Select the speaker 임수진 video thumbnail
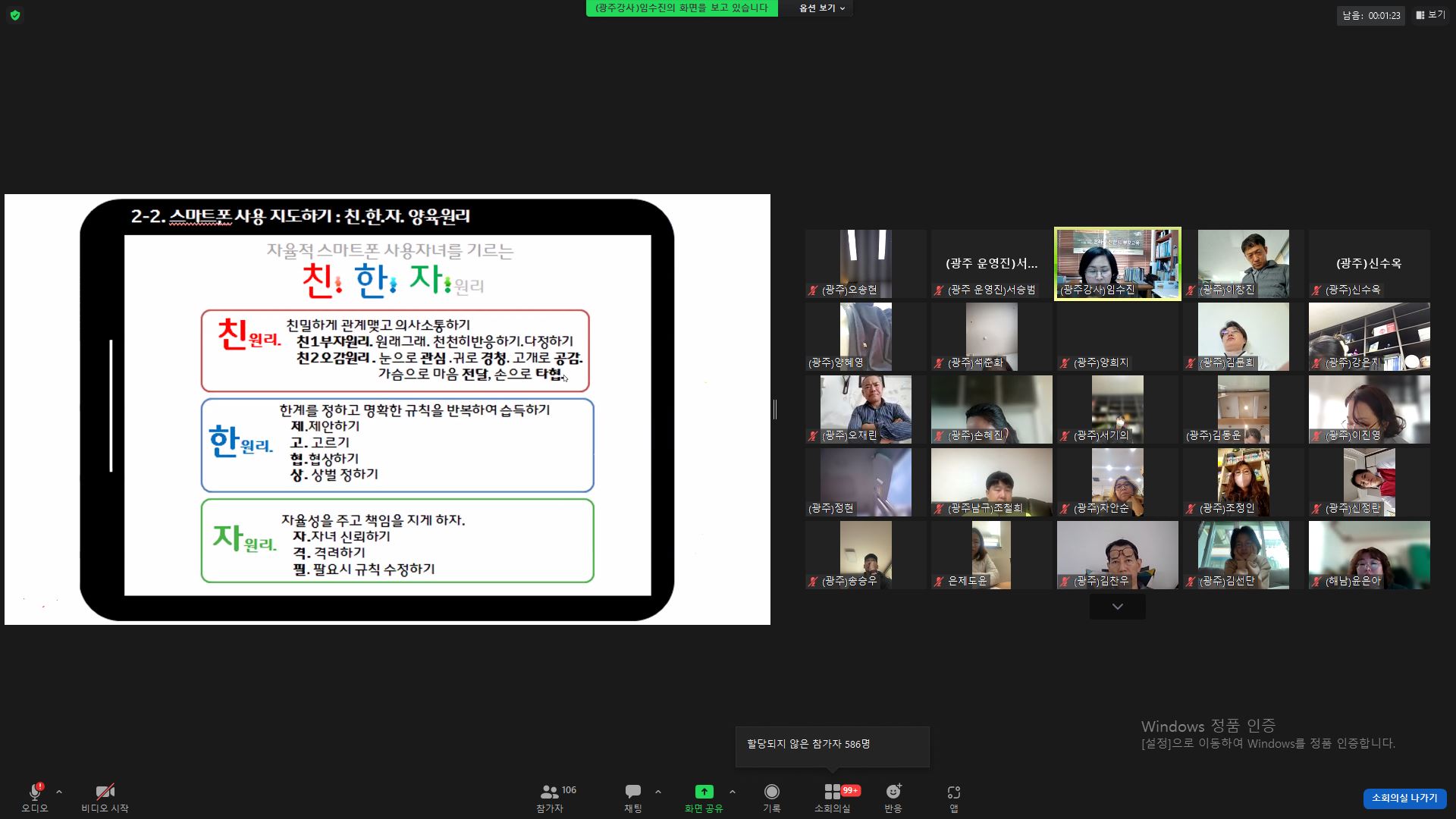 tap(1117, 263)
